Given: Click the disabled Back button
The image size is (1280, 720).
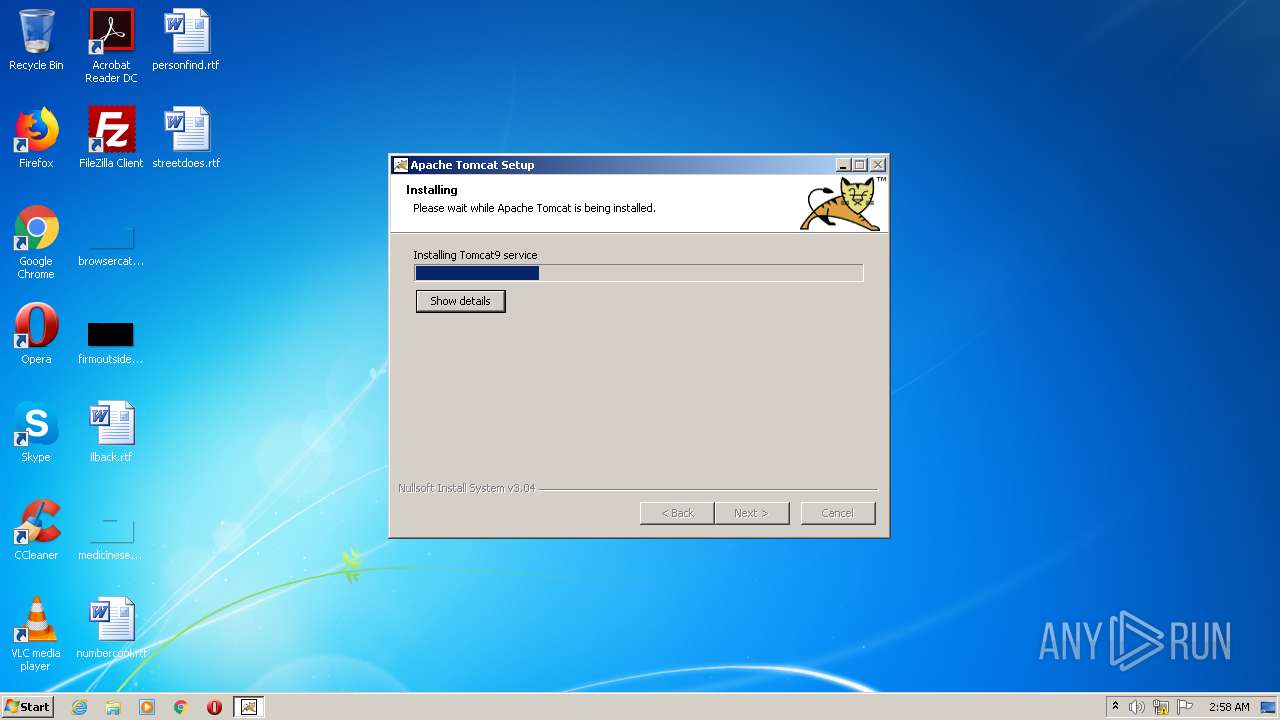Looking at the screenshot, I should [677, 513].
